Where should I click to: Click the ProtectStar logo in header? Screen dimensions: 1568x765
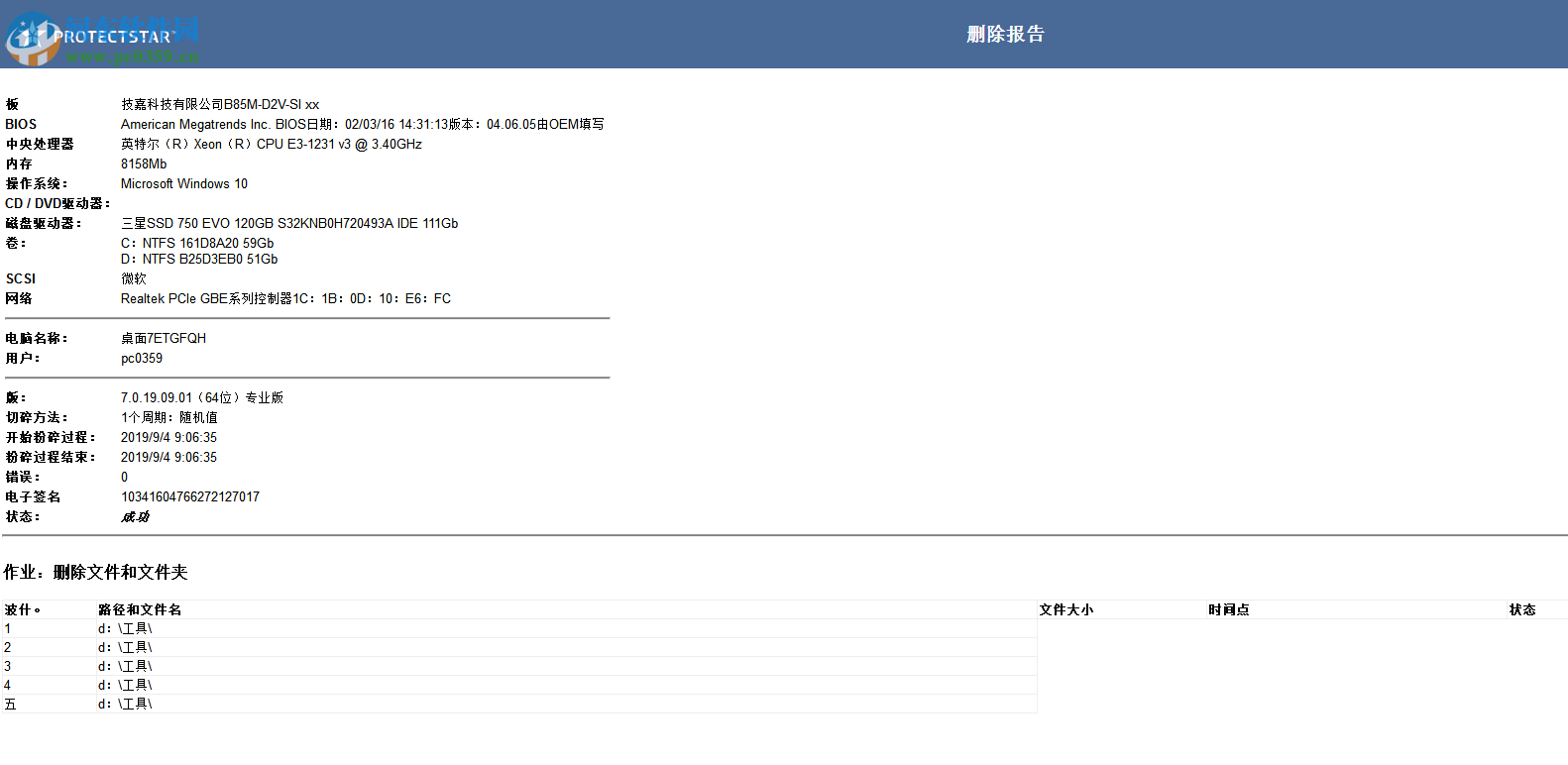(91, 38)
